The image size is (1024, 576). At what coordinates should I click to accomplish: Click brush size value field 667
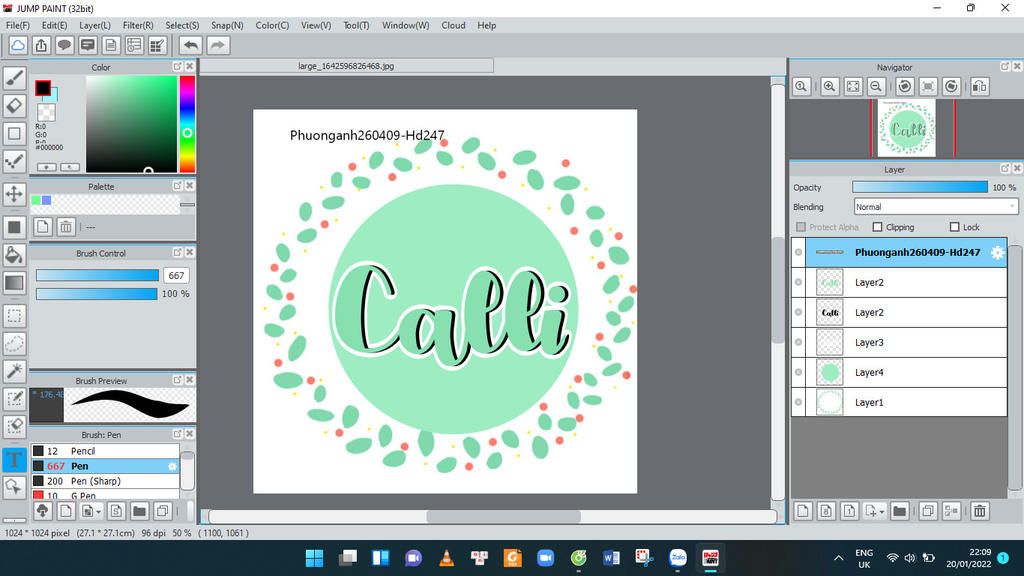(176, 276)
